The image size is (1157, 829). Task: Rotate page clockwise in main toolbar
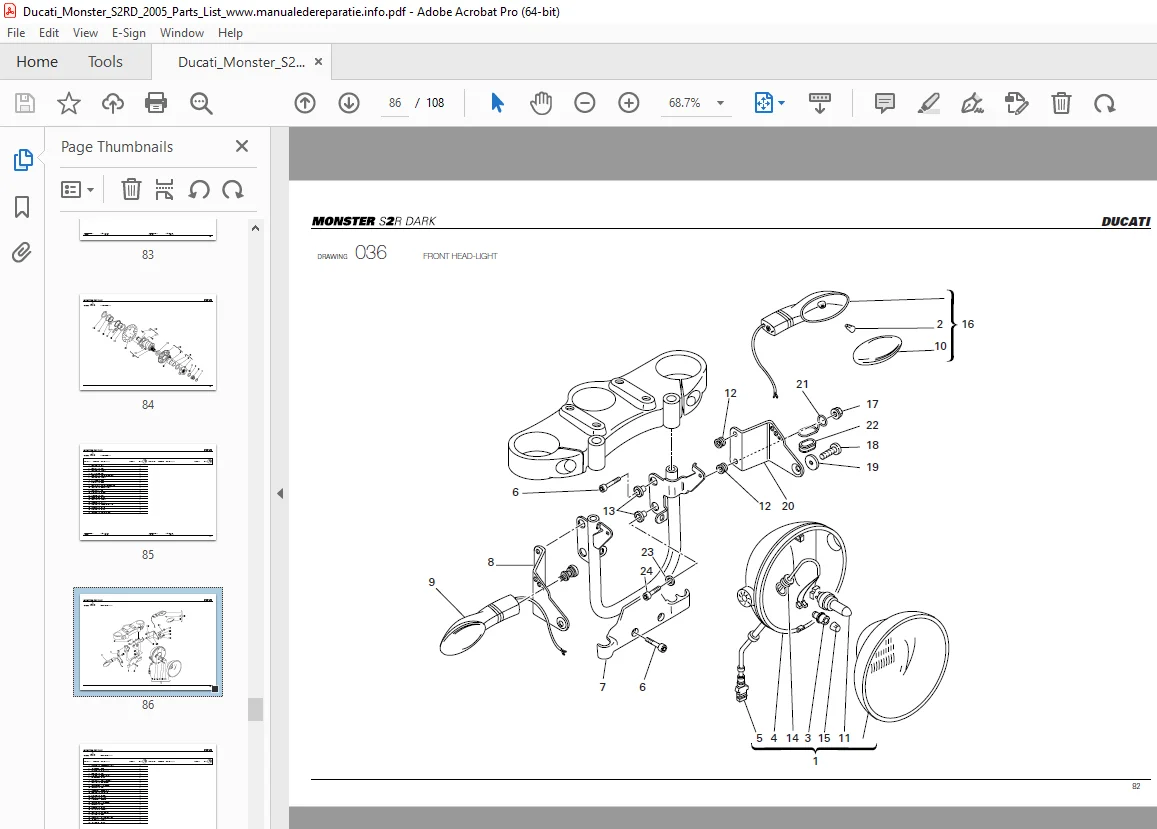click(x=1105, y=103)
